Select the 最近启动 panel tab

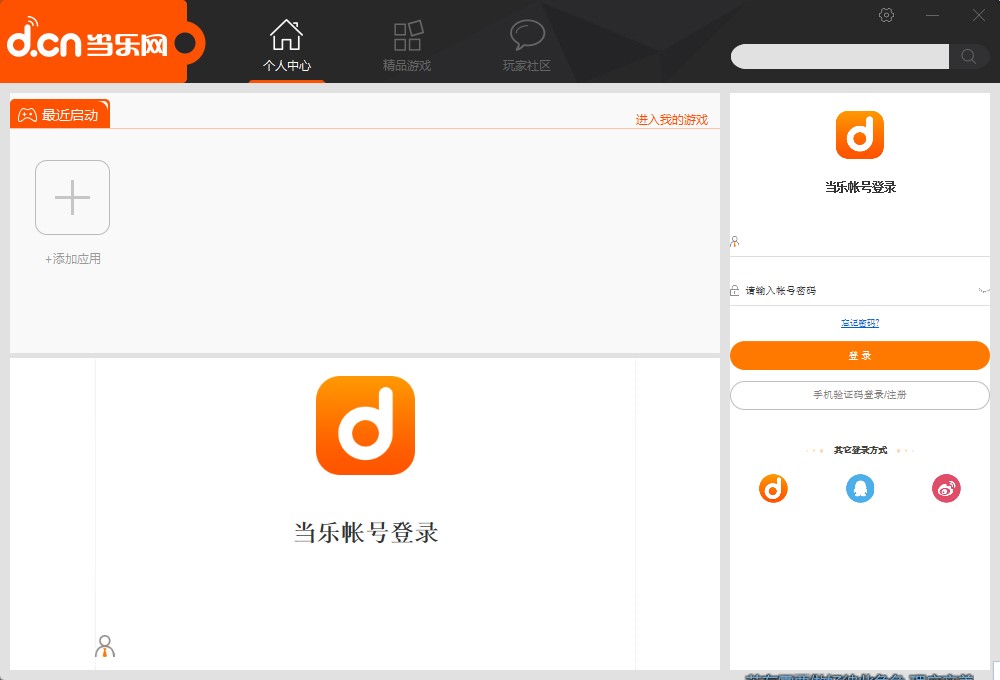coord(60,114)
